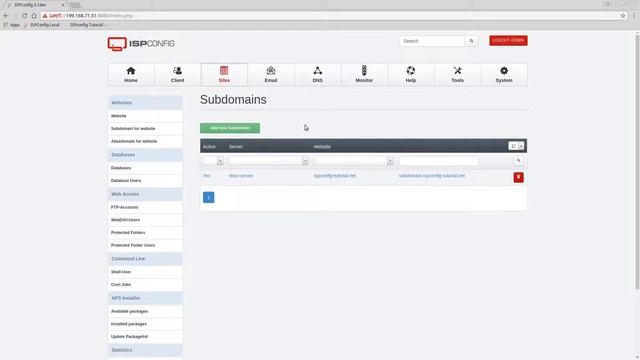Open the Apps bookmarks shortcut
The width and height of the screenshot is (640, 360).
click(12, 25)
